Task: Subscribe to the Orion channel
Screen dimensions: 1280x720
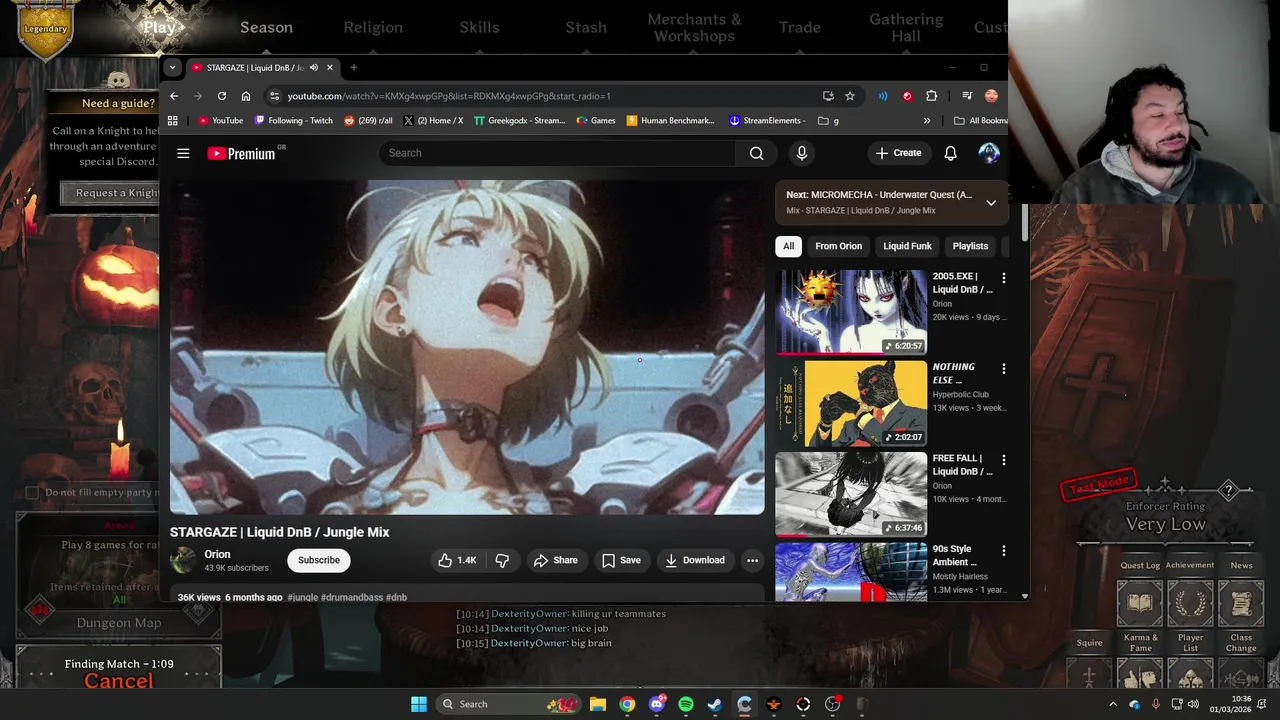Action: pos(319,560)
